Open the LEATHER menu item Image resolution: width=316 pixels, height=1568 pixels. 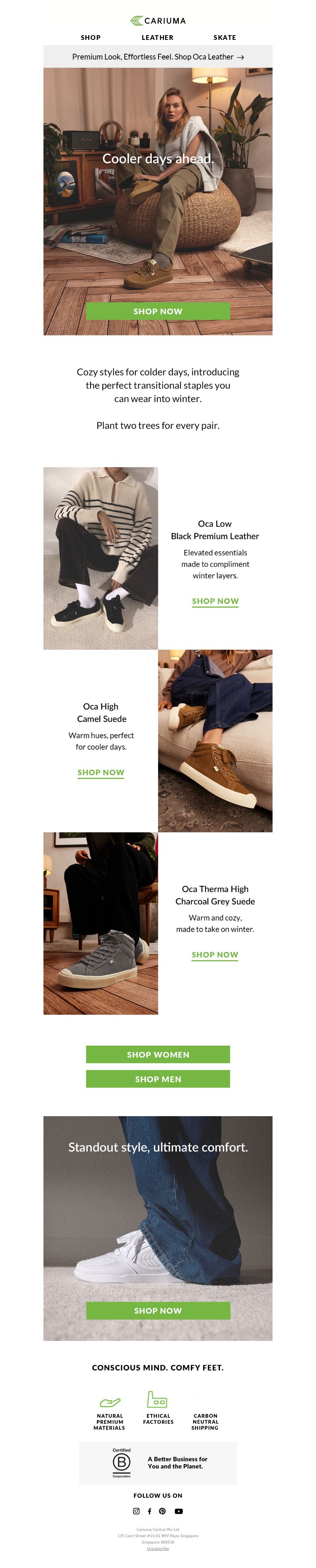coord(158,38)
